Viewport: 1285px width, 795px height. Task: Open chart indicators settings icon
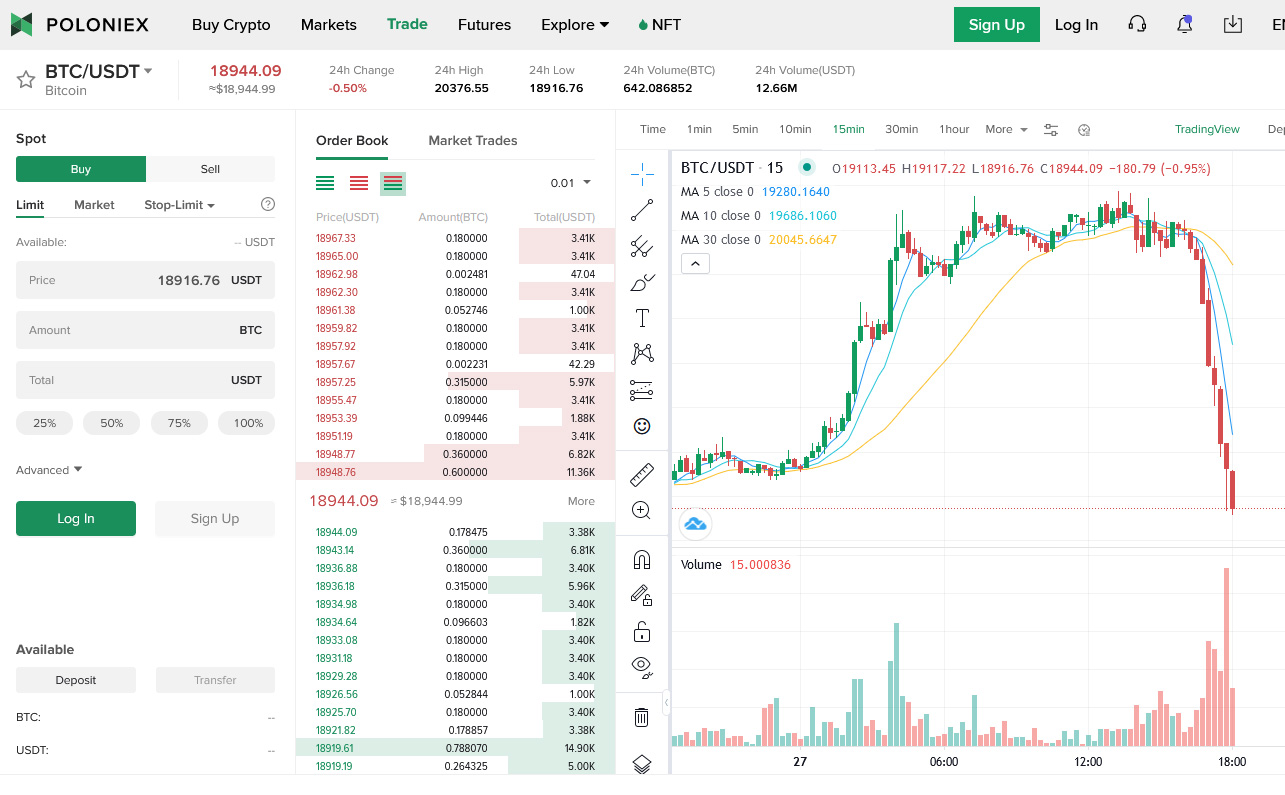1051,130
